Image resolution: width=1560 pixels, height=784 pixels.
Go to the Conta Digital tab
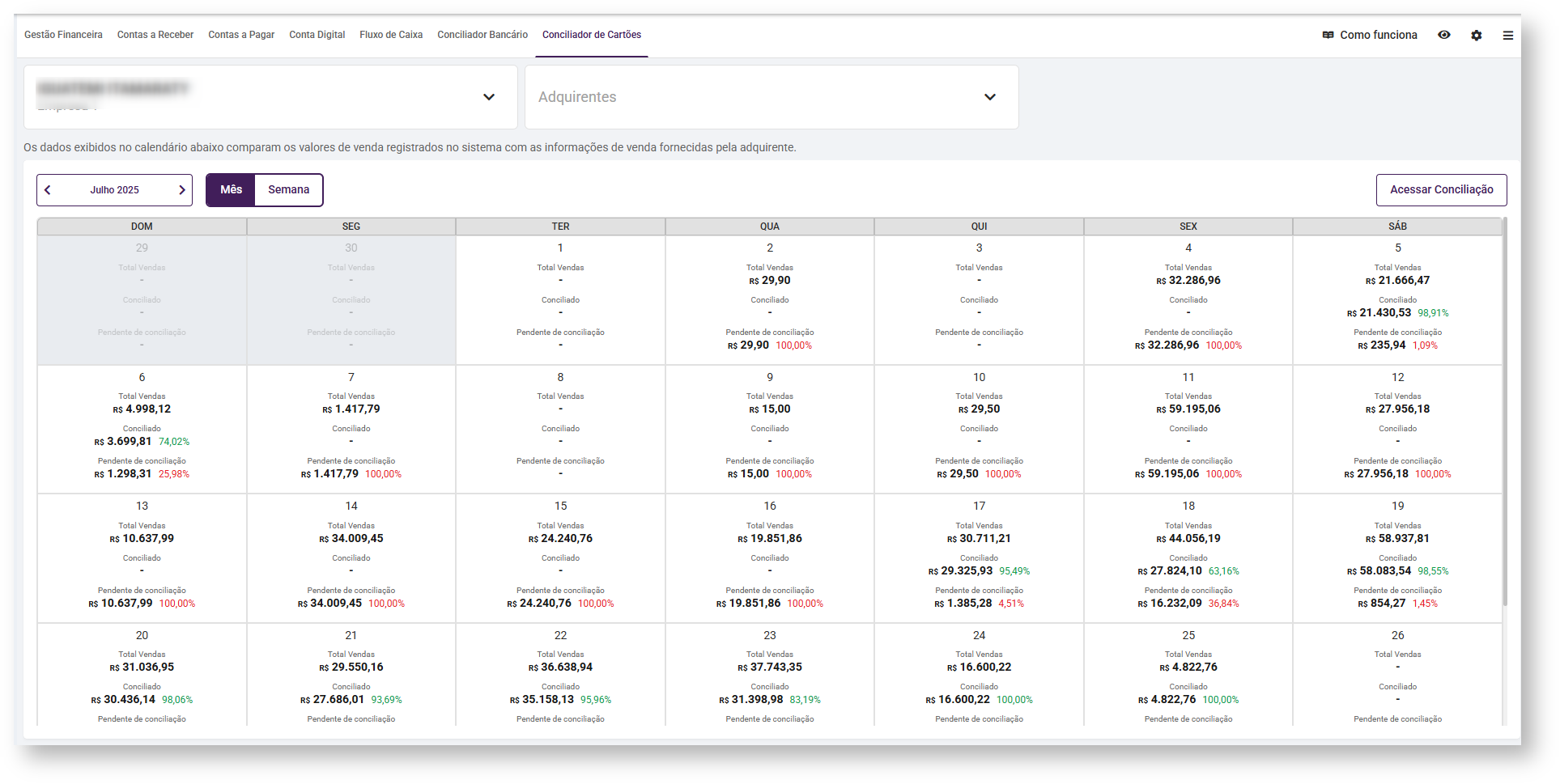317,35
